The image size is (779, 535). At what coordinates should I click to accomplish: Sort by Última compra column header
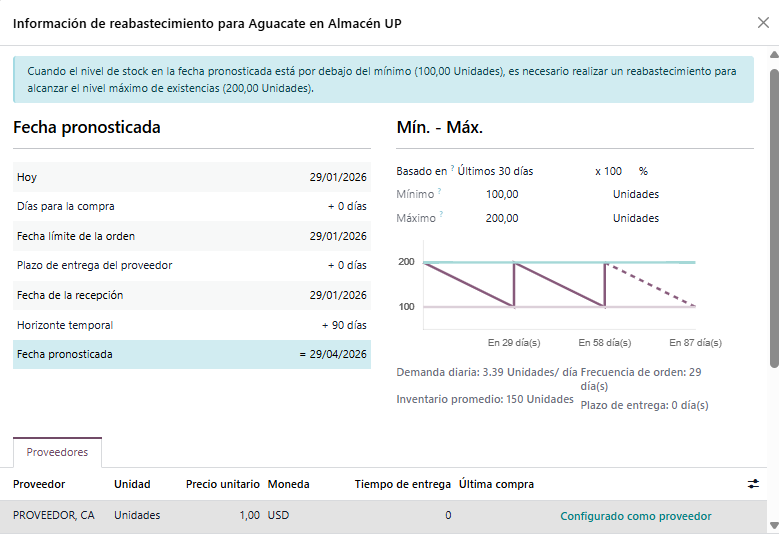496,484
